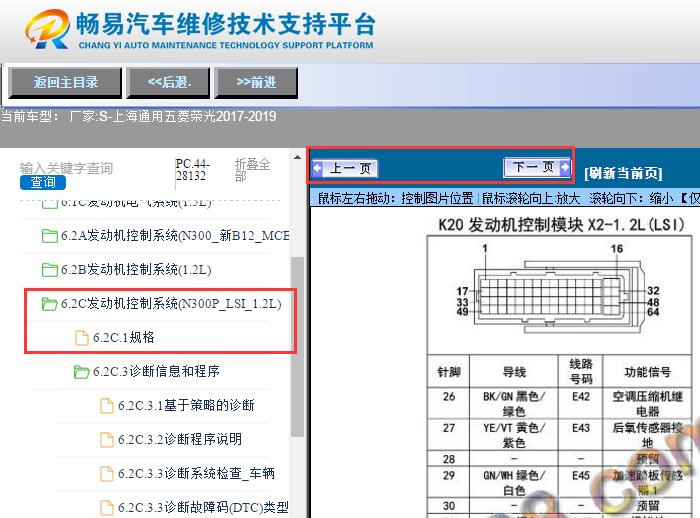700x518 pixels.
Task: Click the YE/VT 黄色/紫色 wire cell
Action: [x=514, y=435]
